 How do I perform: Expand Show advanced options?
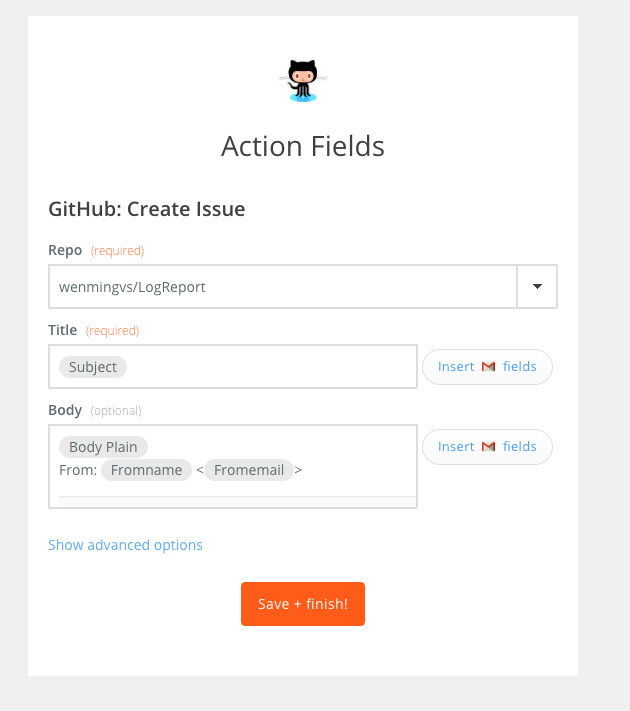coord(125,545)
